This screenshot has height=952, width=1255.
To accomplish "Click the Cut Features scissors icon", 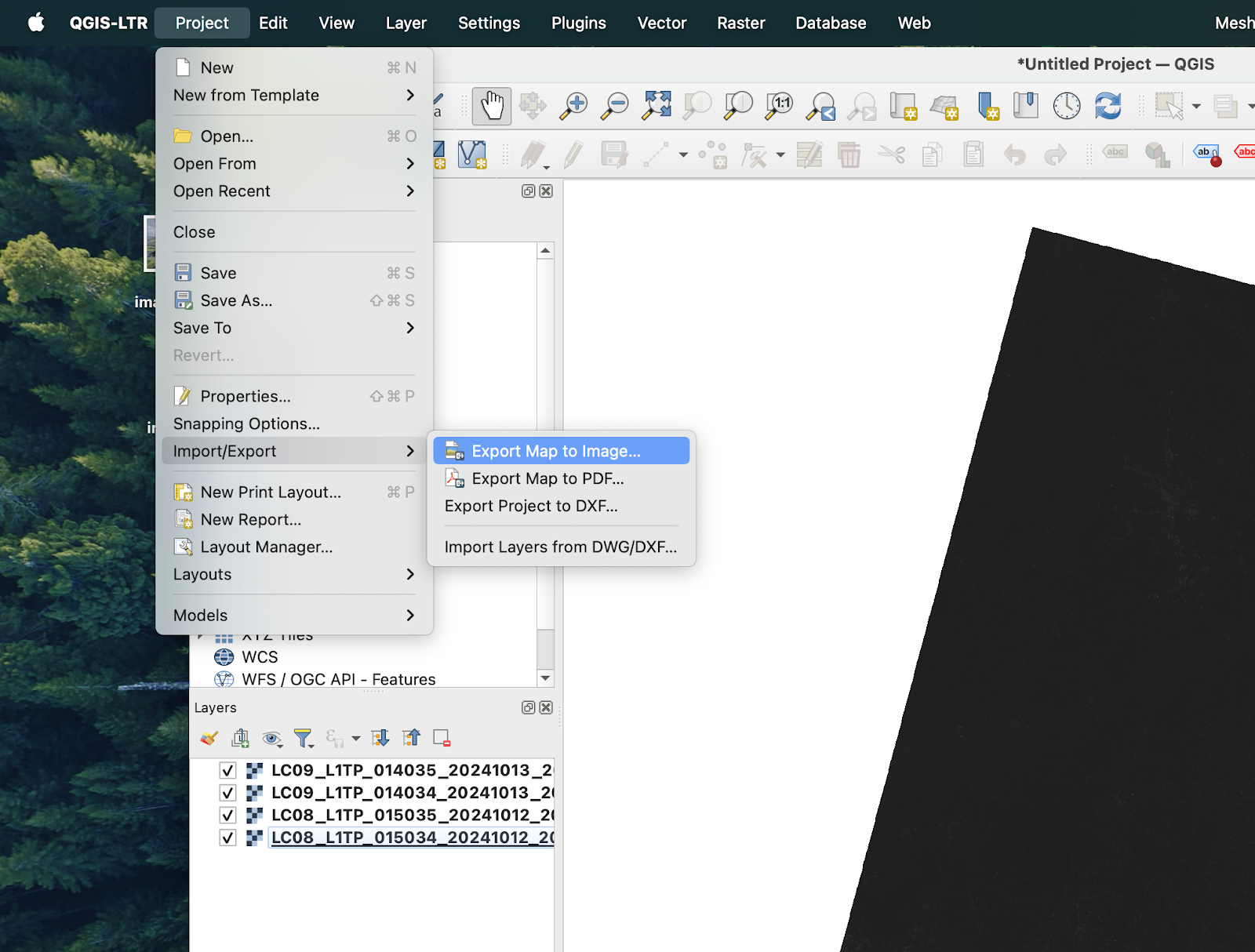I will click(x=891, y=154).
